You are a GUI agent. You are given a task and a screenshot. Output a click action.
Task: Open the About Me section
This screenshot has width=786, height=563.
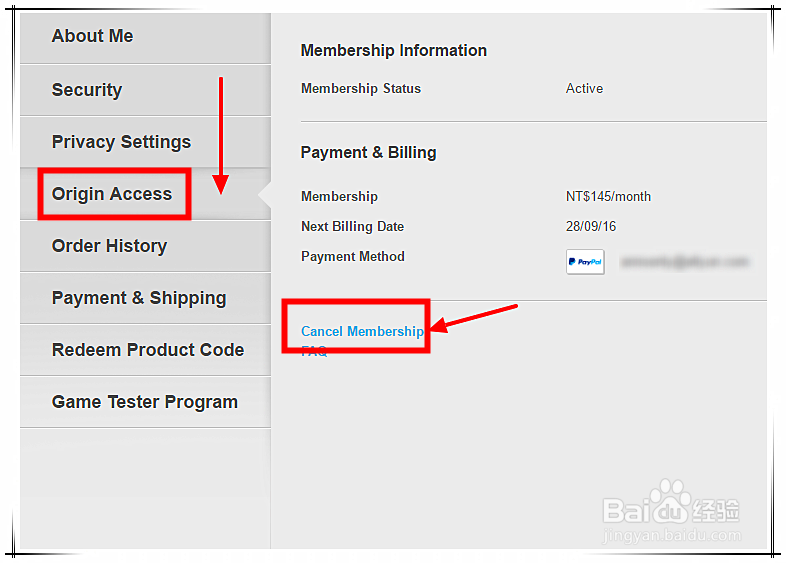[x=92, y=36]
